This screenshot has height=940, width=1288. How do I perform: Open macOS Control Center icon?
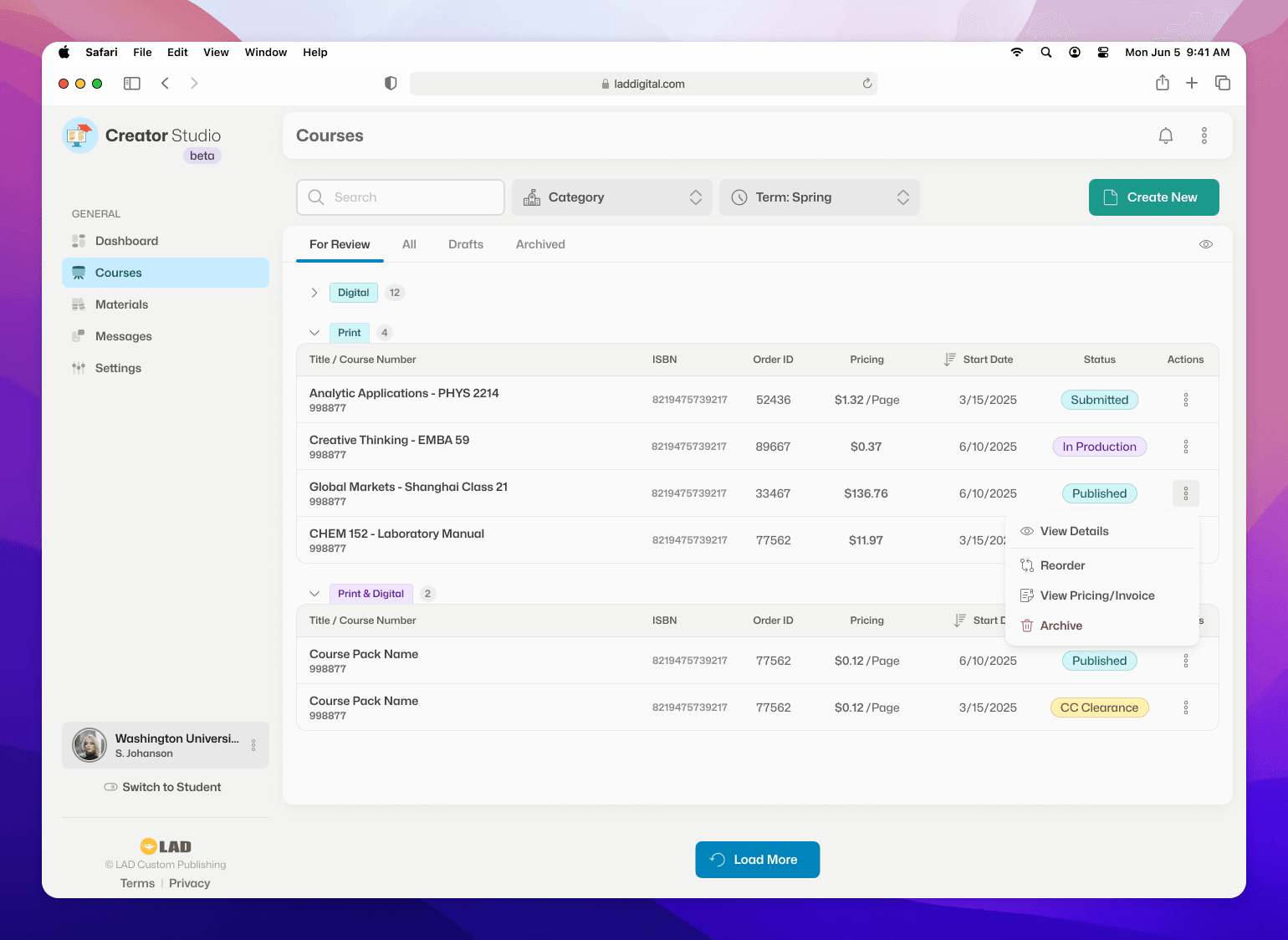(x=1103, y=52)
